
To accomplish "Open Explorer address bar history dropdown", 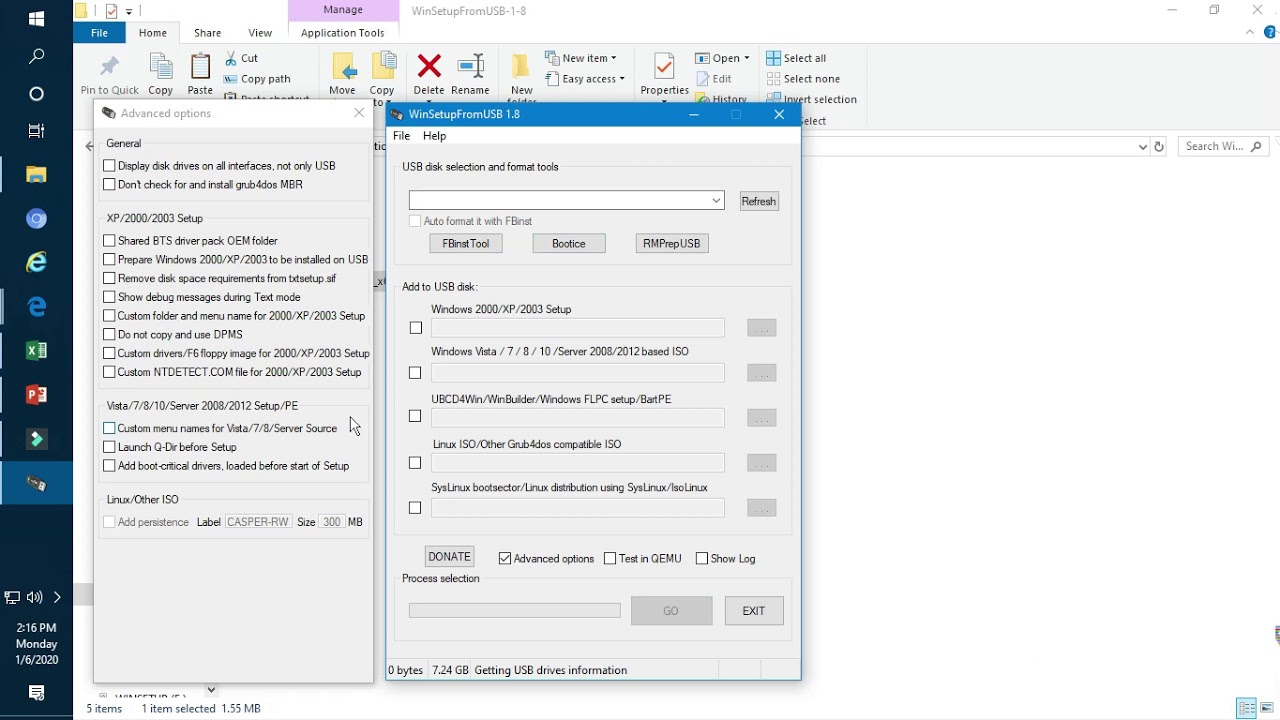I will pyautogui.click(x=1143, y=146).
